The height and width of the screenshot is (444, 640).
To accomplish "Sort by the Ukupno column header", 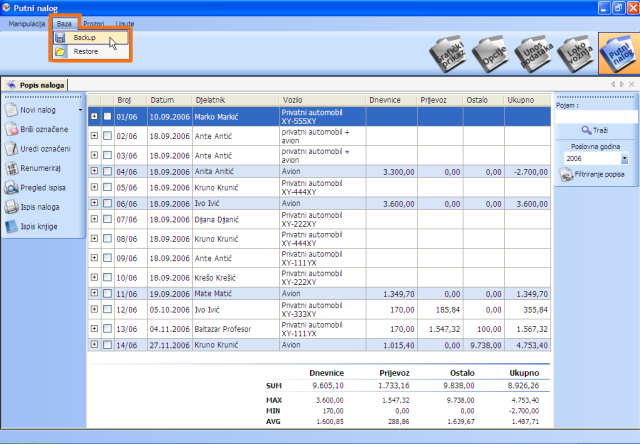I will click(527, 100).
